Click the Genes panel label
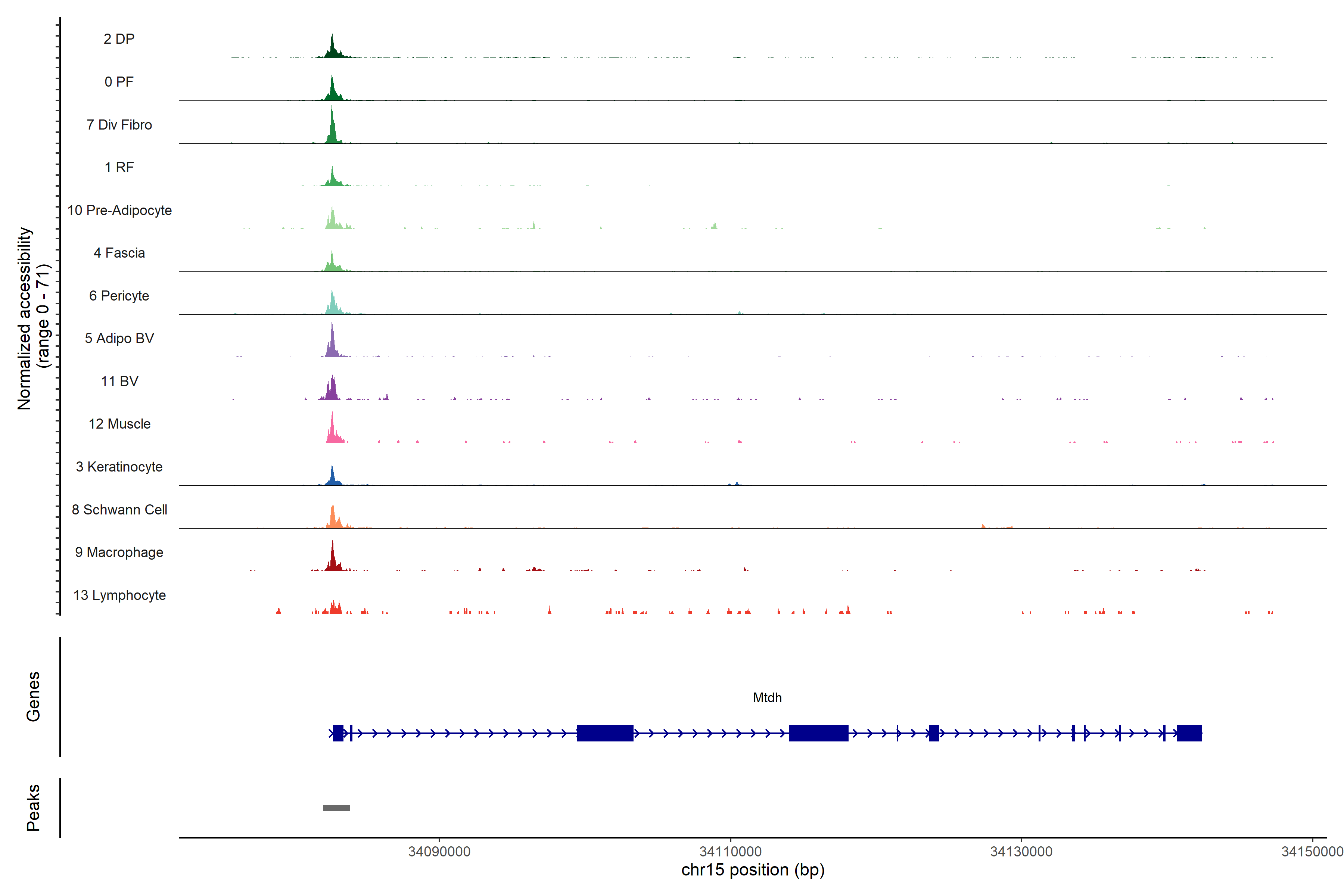Viewport: 1344px width, 896px height. tap(33, 697)
